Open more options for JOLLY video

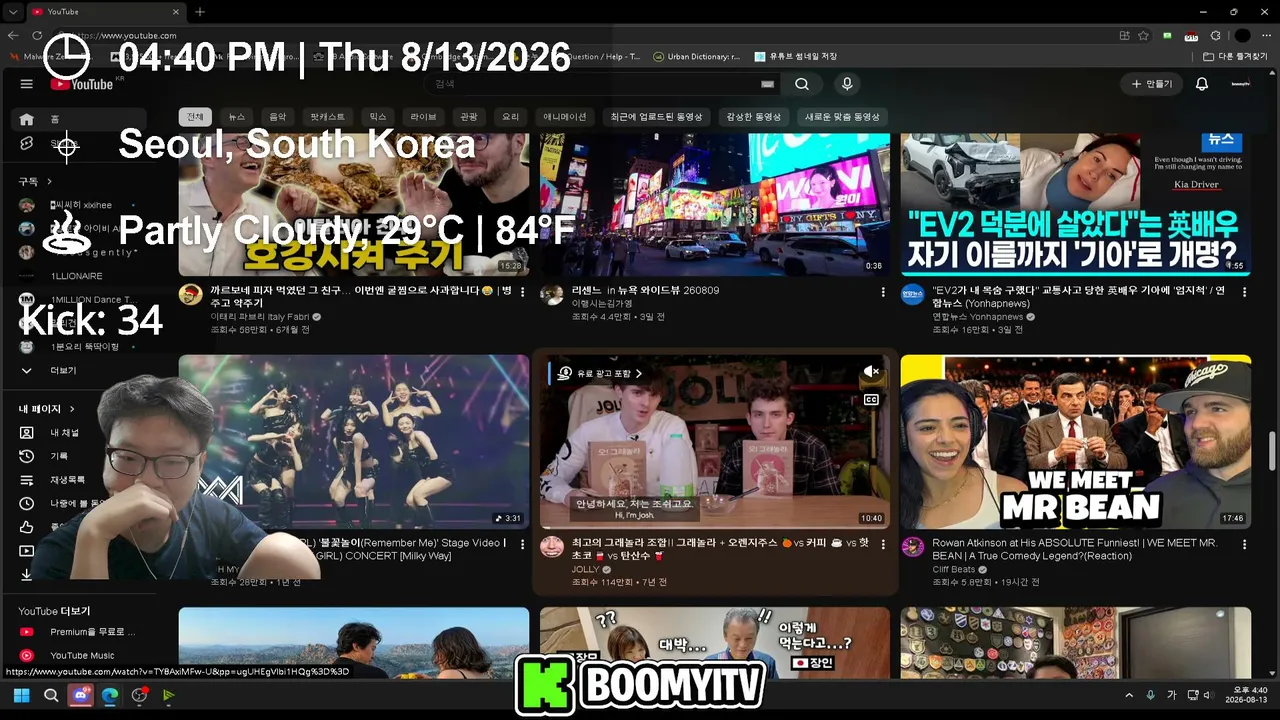883,545
